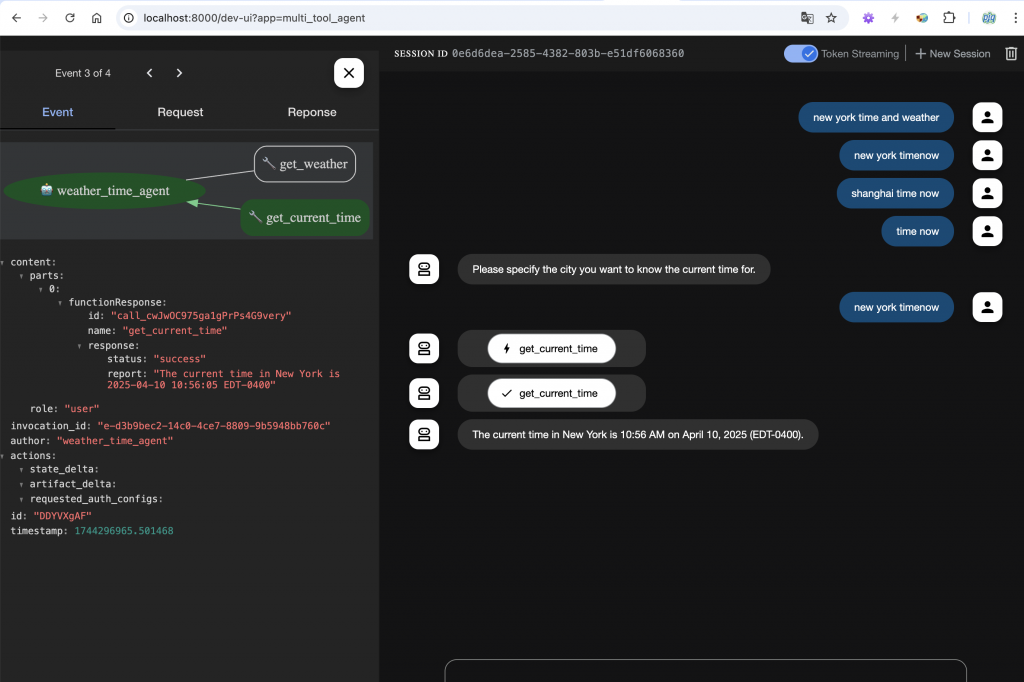Click the chat message input box
1024x682 pixels.
(x=705, y=670)
